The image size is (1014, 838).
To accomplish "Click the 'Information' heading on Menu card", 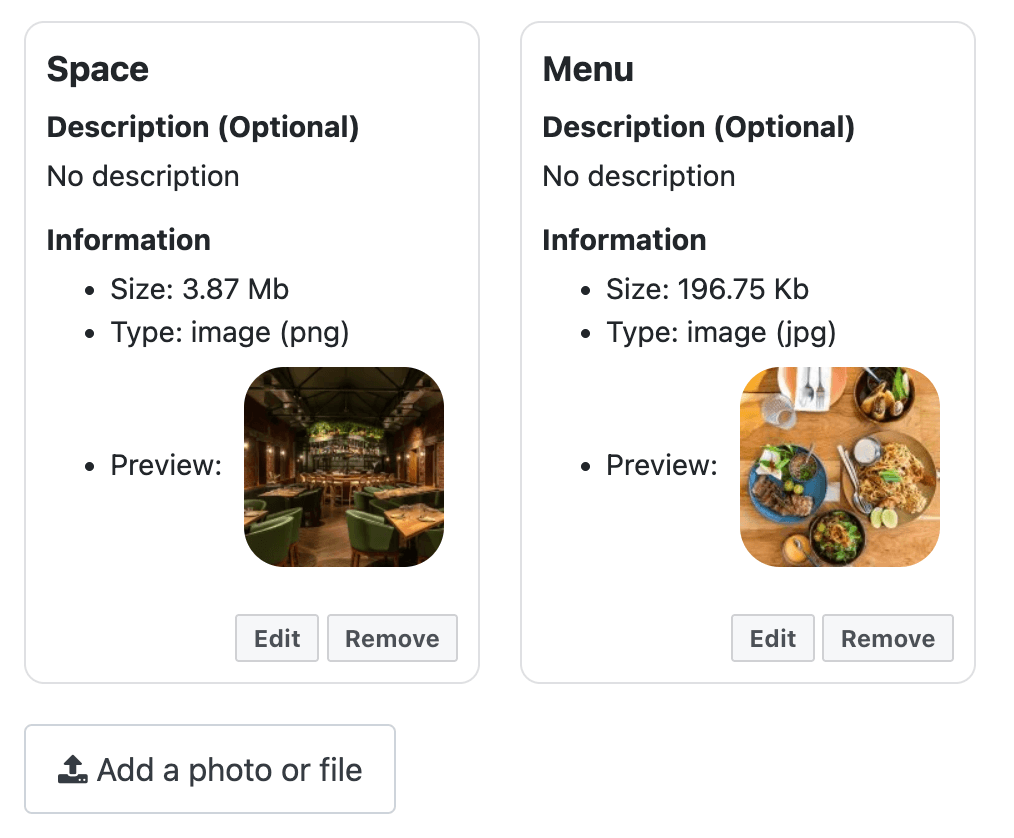I will 624,240.
